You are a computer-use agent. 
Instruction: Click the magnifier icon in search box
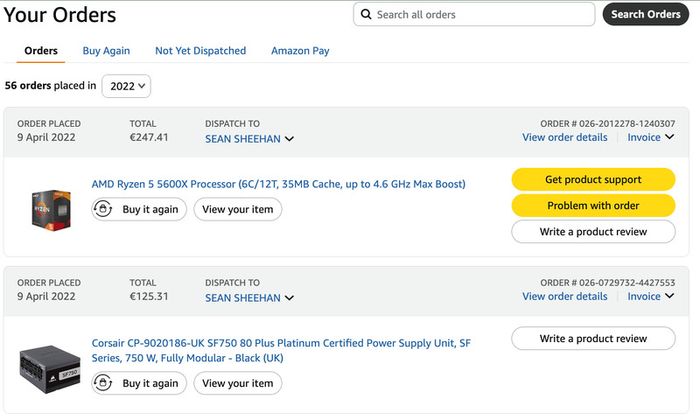click(x=366, y=14)
